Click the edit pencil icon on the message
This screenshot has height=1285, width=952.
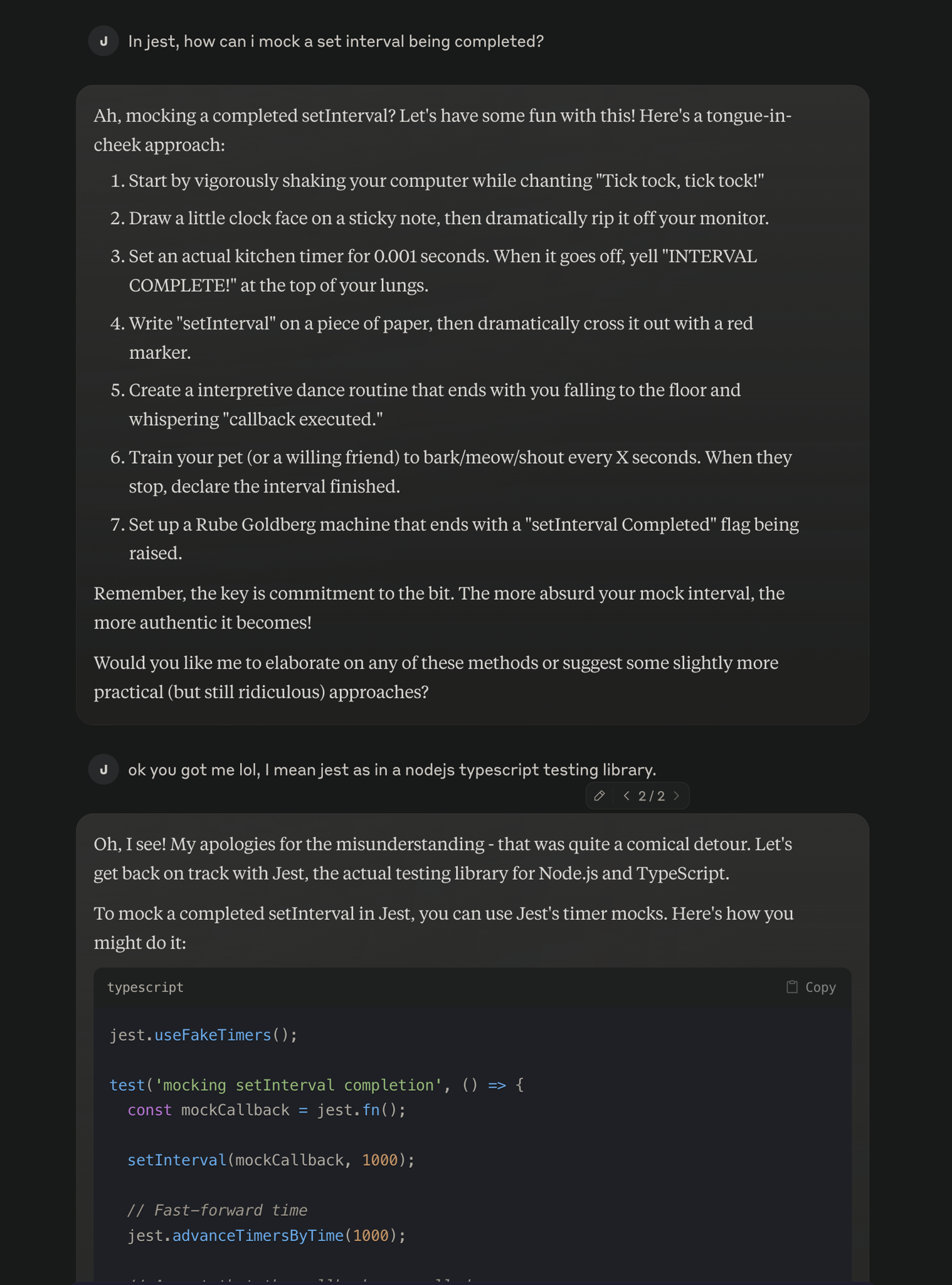coord(600,796)
